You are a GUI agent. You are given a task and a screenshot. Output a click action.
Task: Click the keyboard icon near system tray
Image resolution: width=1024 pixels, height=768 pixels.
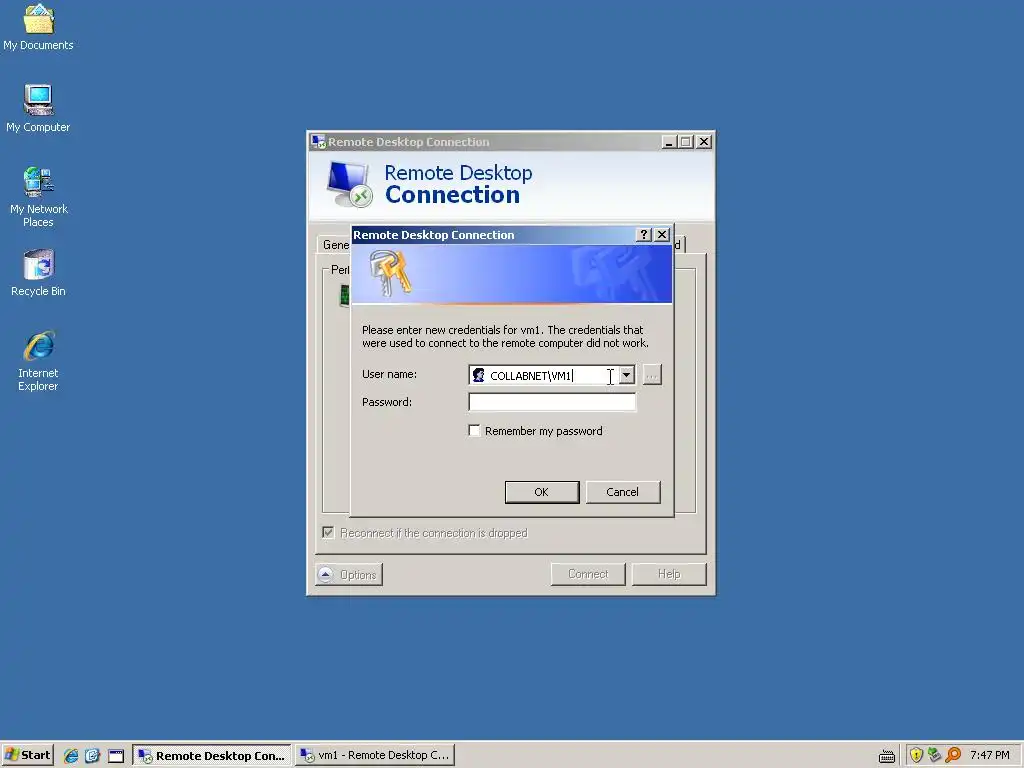tap(887, 756)
